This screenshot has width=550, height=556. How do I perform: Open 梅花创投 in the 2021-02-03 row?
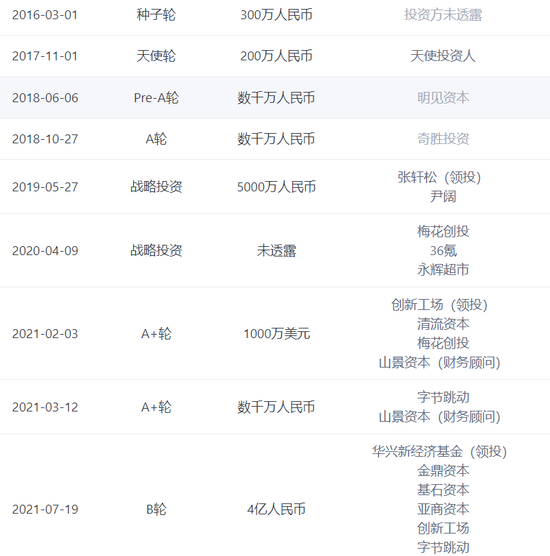443,343
